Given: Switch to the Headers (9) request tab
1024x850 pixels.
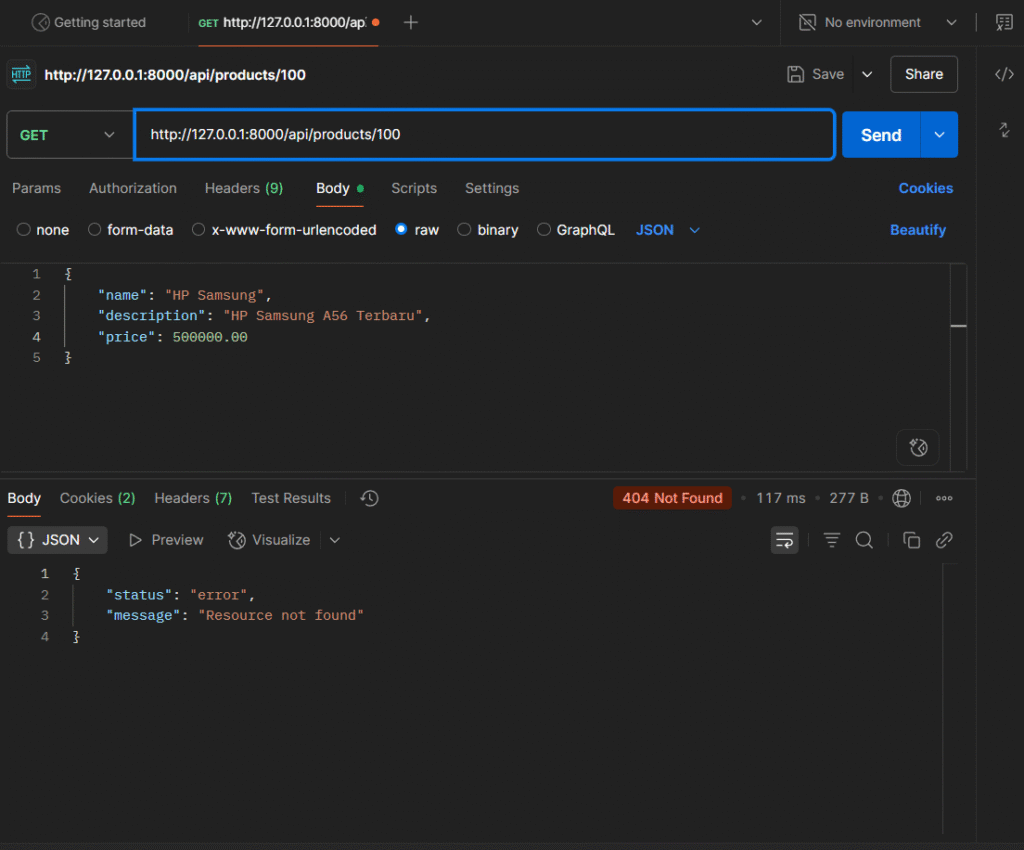Looking at the screenshot, I should click(x=243, y=188).
